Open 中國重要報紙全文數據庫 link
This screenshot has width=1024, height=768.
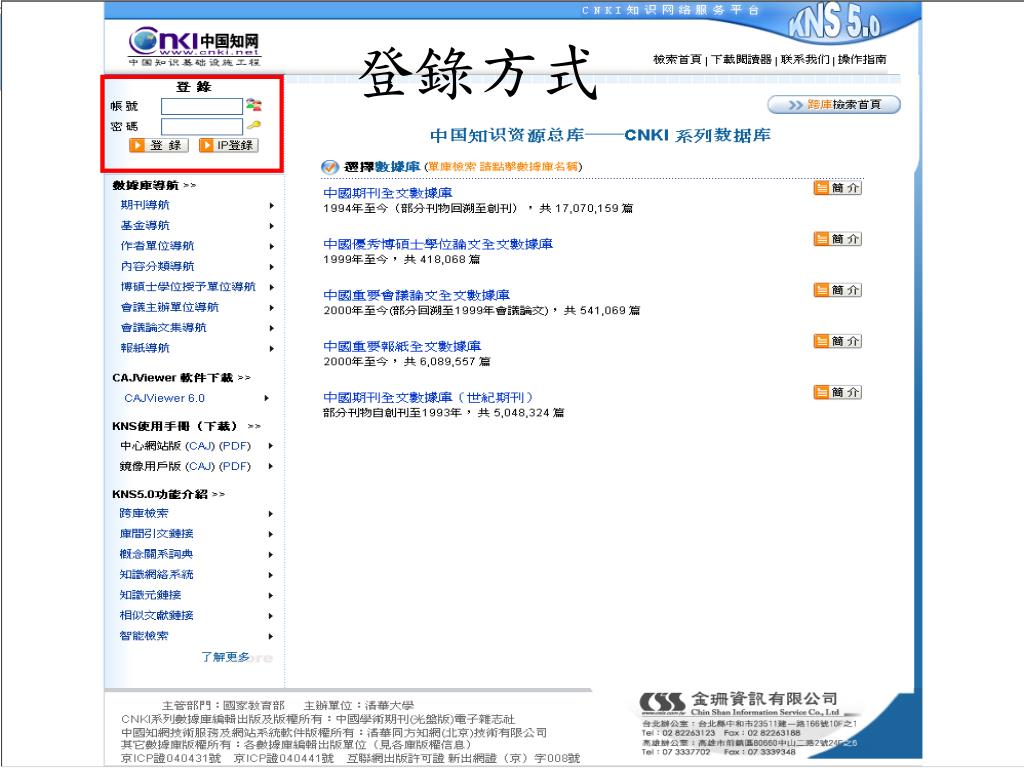(402, 346)
